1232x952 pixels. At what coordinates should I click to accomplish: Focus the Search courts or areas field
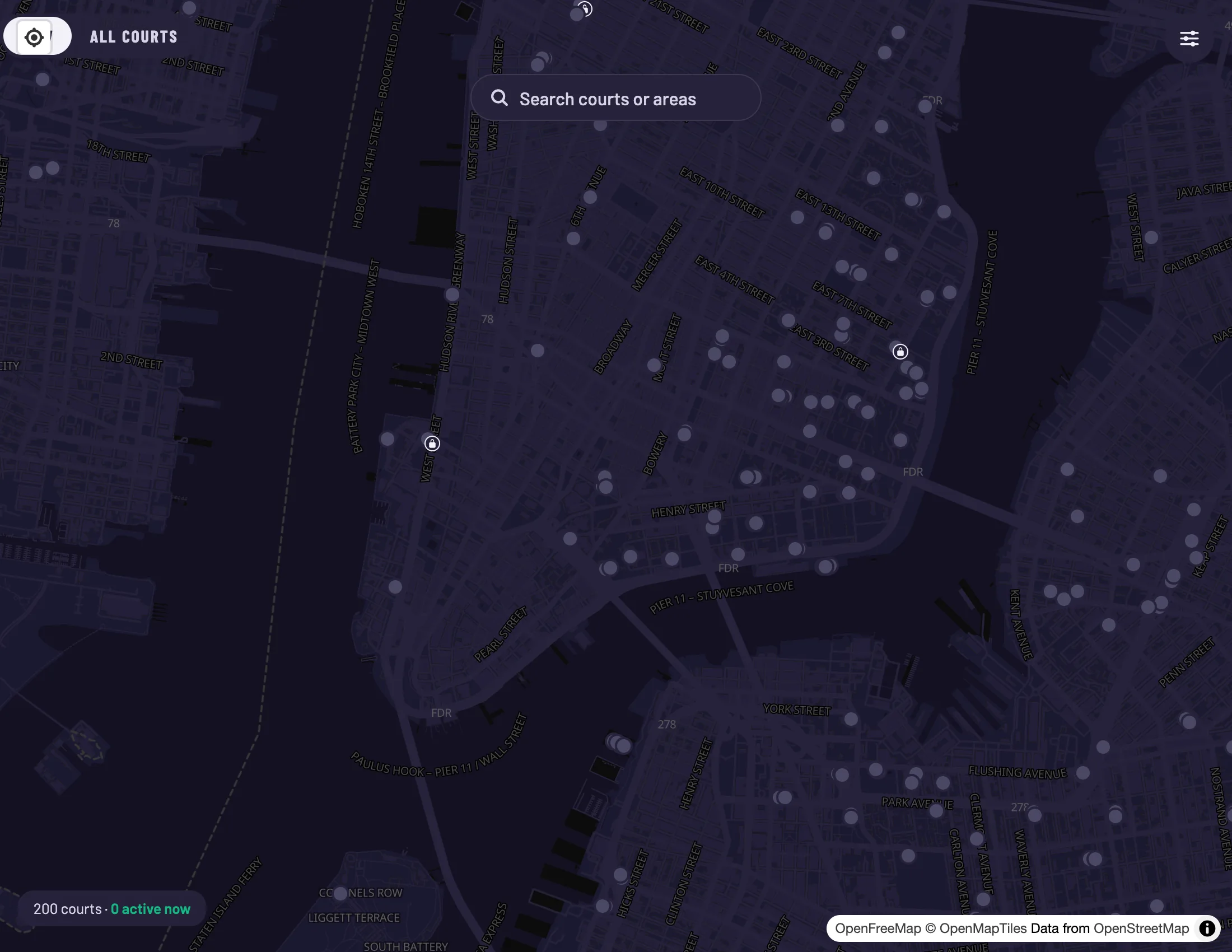[x=616, y=98]
